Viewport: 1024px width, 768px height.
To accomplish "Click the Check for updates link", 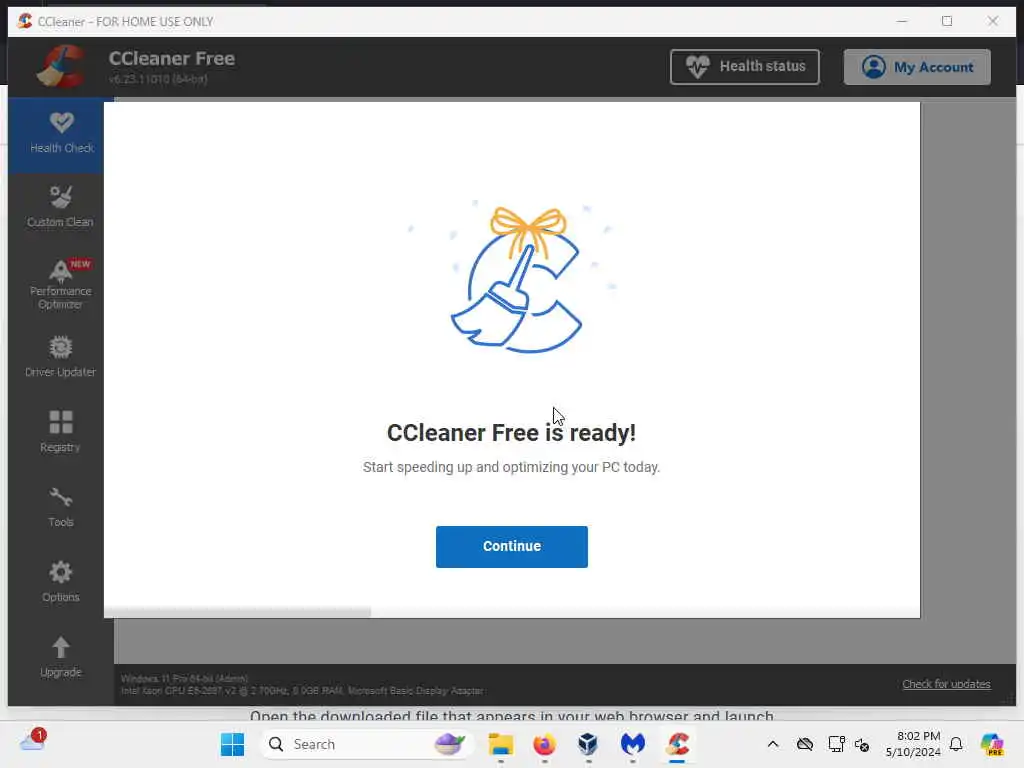I will click(946, 684).
